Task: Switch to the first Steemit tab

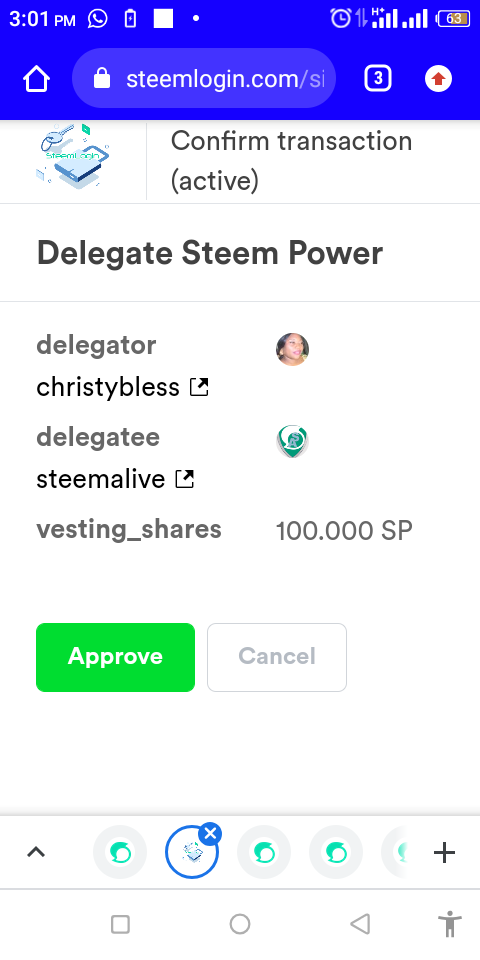Action: coord(120,852)
